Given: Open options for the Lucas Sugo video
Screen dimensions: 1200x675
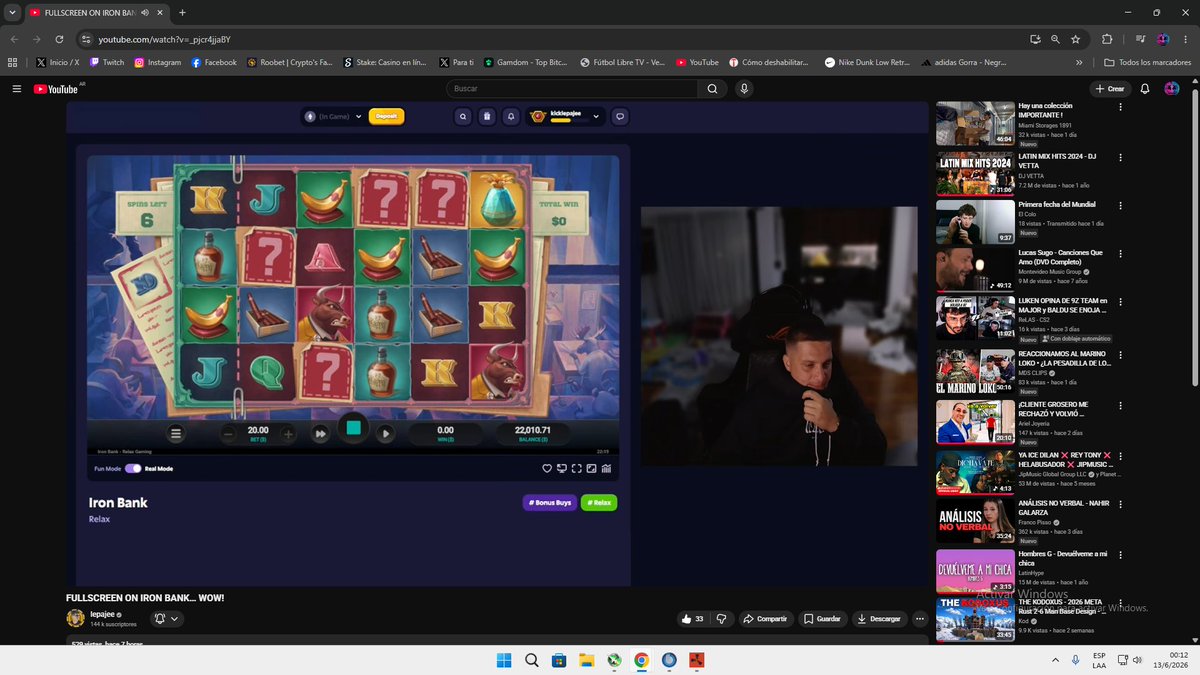Looking at the screenshot, I should point(1120,254).
